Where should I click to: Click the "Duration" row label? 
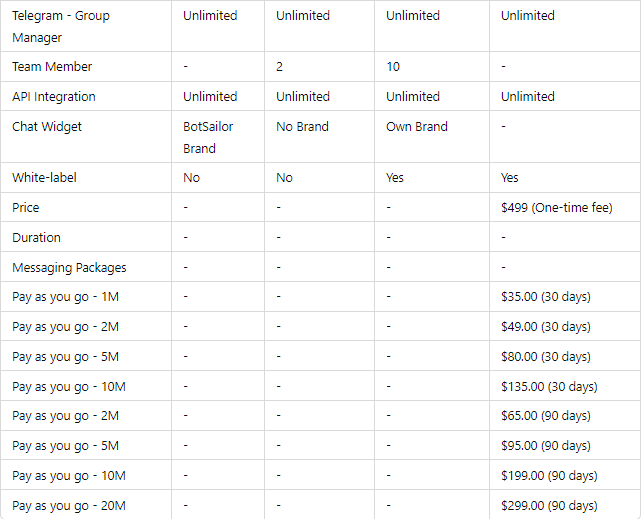click(37, 237)
